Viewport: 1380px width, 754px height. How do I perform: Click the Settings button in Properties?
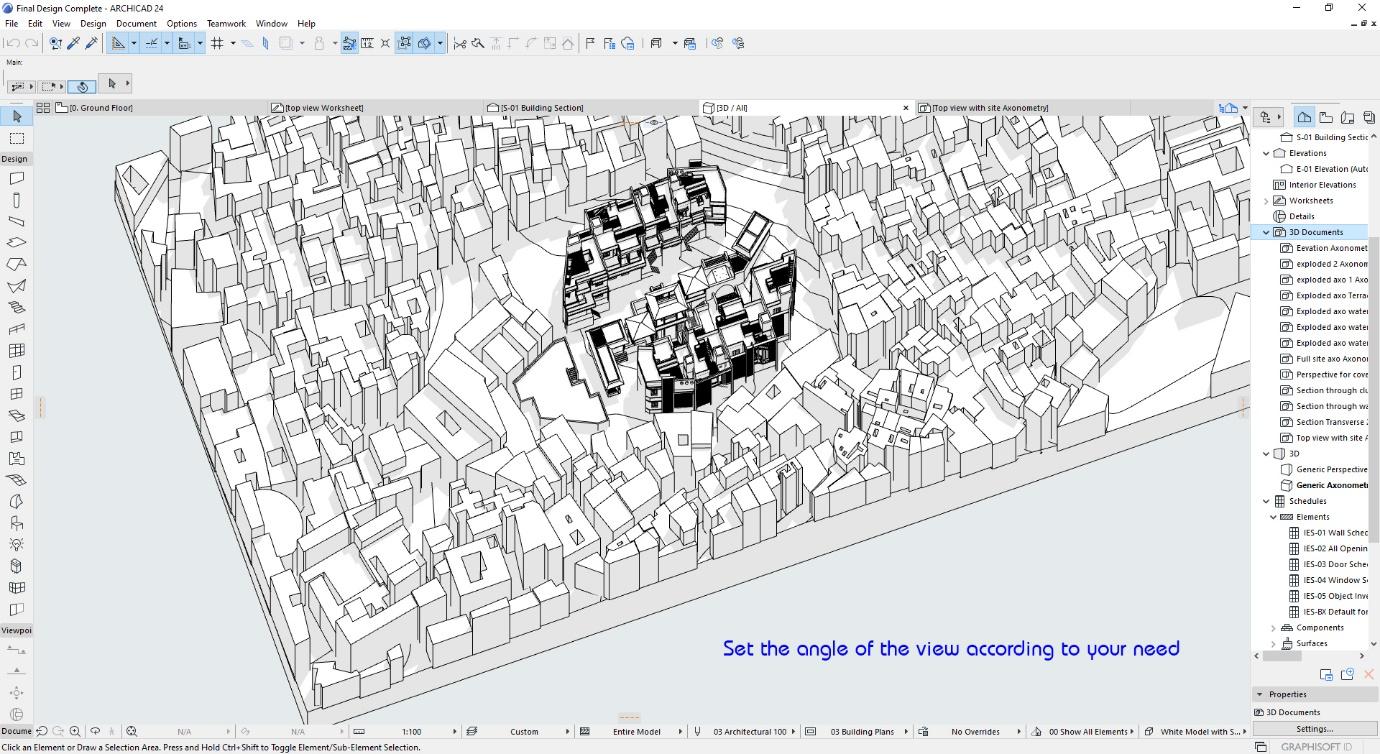1314,729
